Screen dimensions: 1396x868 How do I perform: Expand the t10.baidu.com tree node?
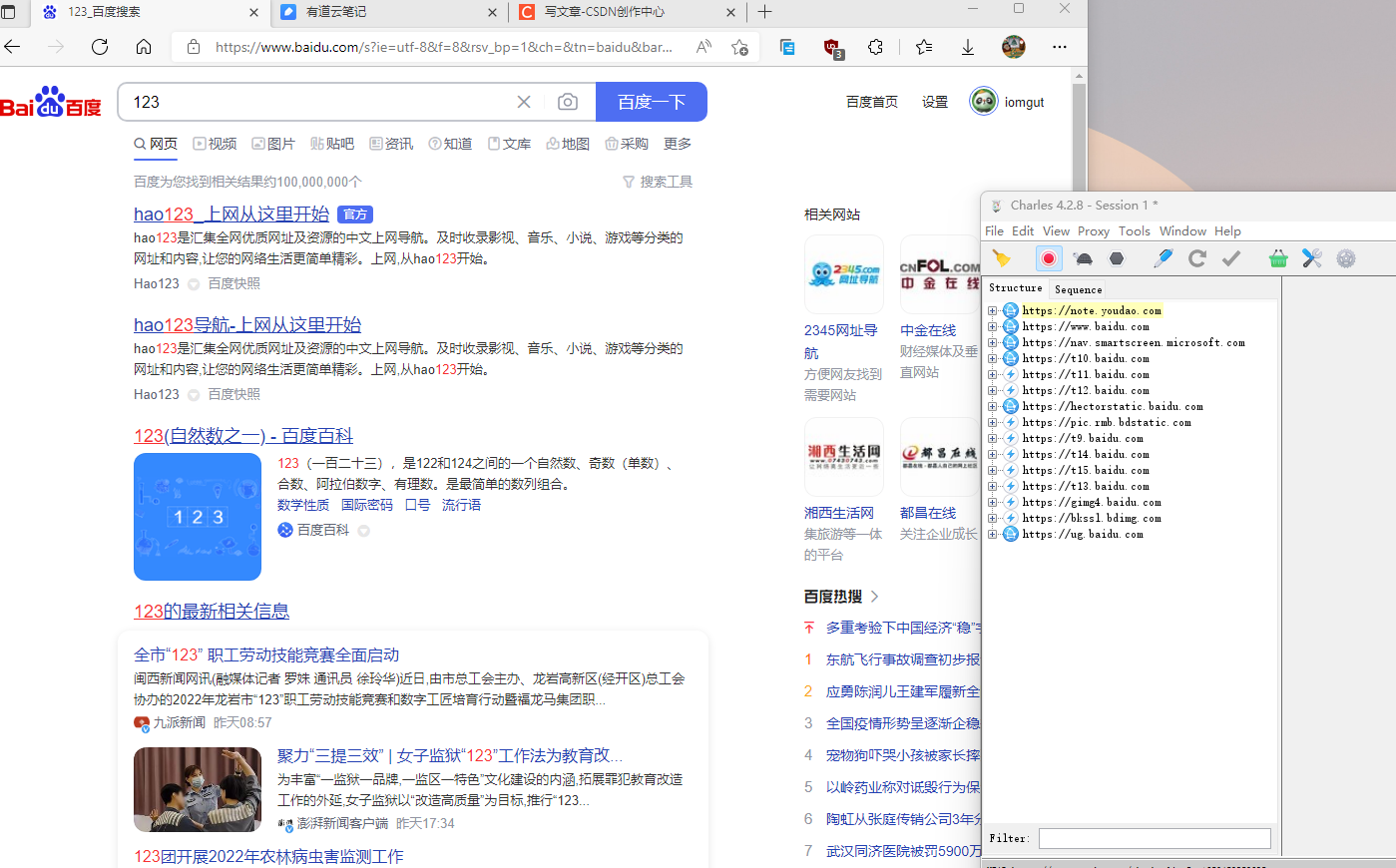coord(992,358)
